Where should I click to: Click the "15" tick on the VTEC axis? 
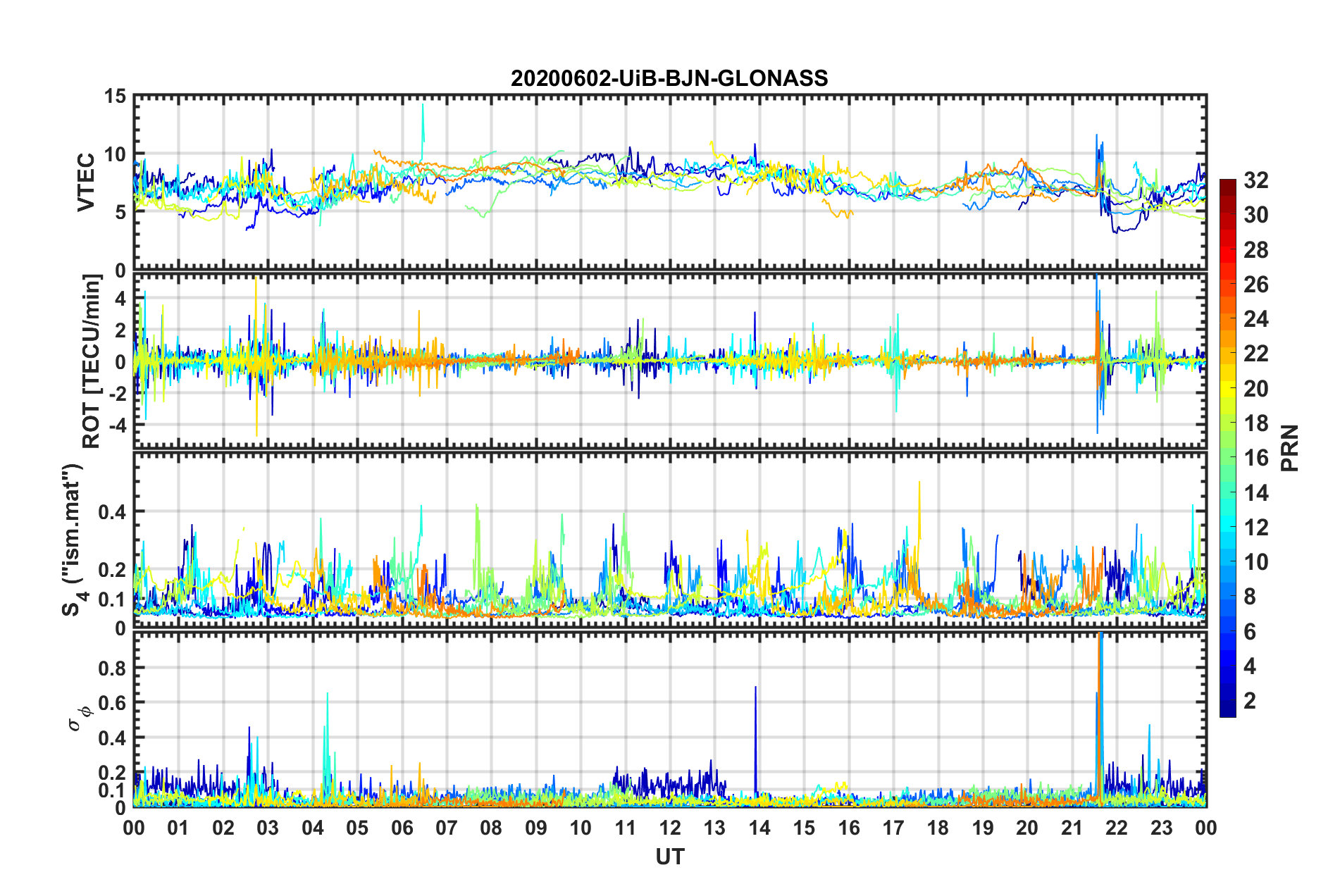click(x=115, y=97)
